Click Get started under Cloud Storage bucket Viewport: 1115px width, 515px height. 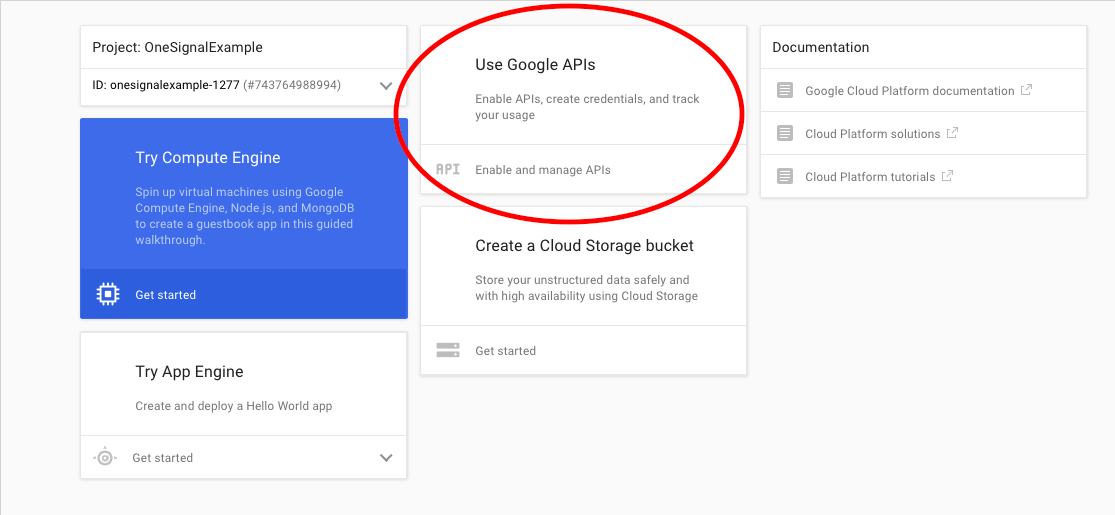tap(506, 351)
